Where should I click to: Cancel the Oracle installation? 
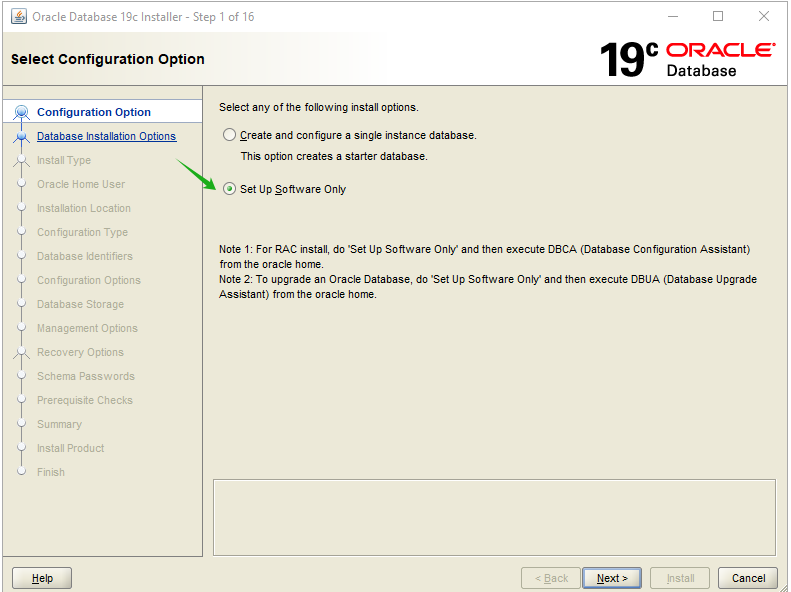tap(748, 578)
